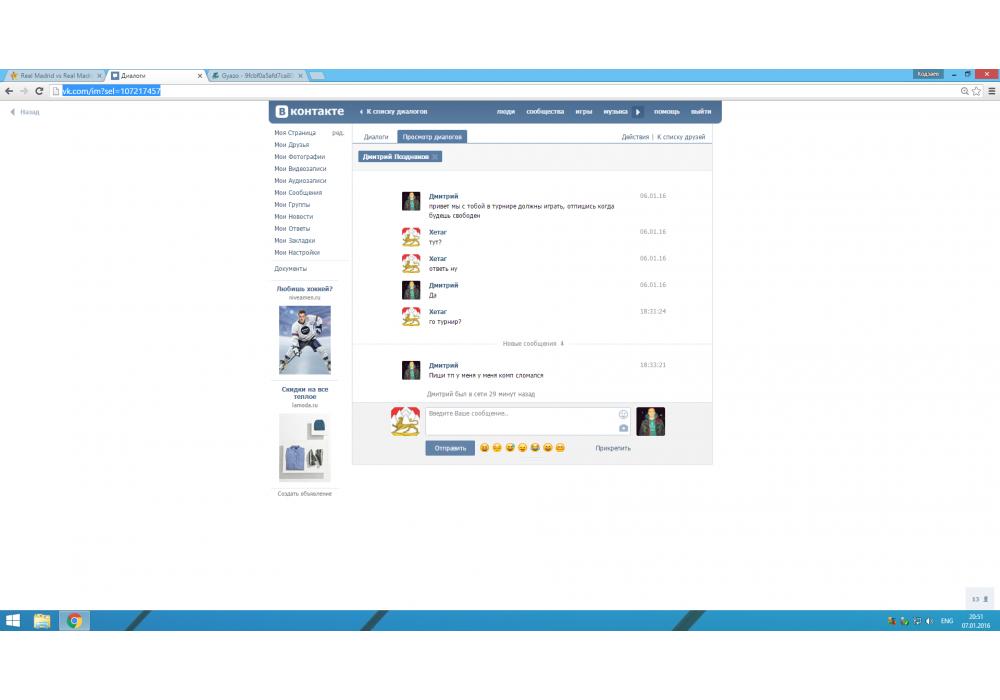Image resolution: width=1000 pixels, height=700 pixels.
Task: Switch to the Real Madrid browser tab
Action: (x=55, y=75)
